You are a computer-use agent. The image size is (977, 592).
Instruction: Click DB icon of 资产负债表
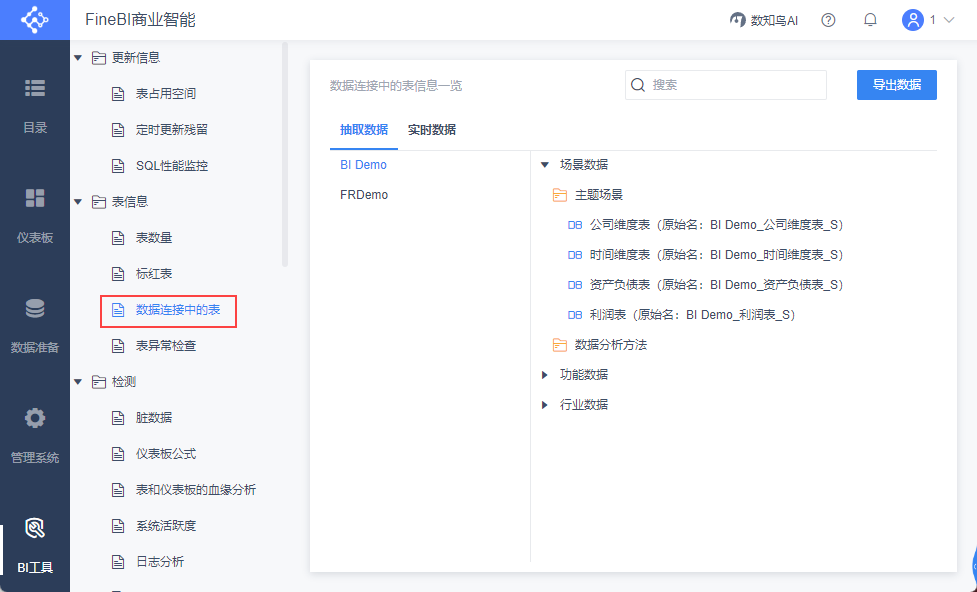574,285
